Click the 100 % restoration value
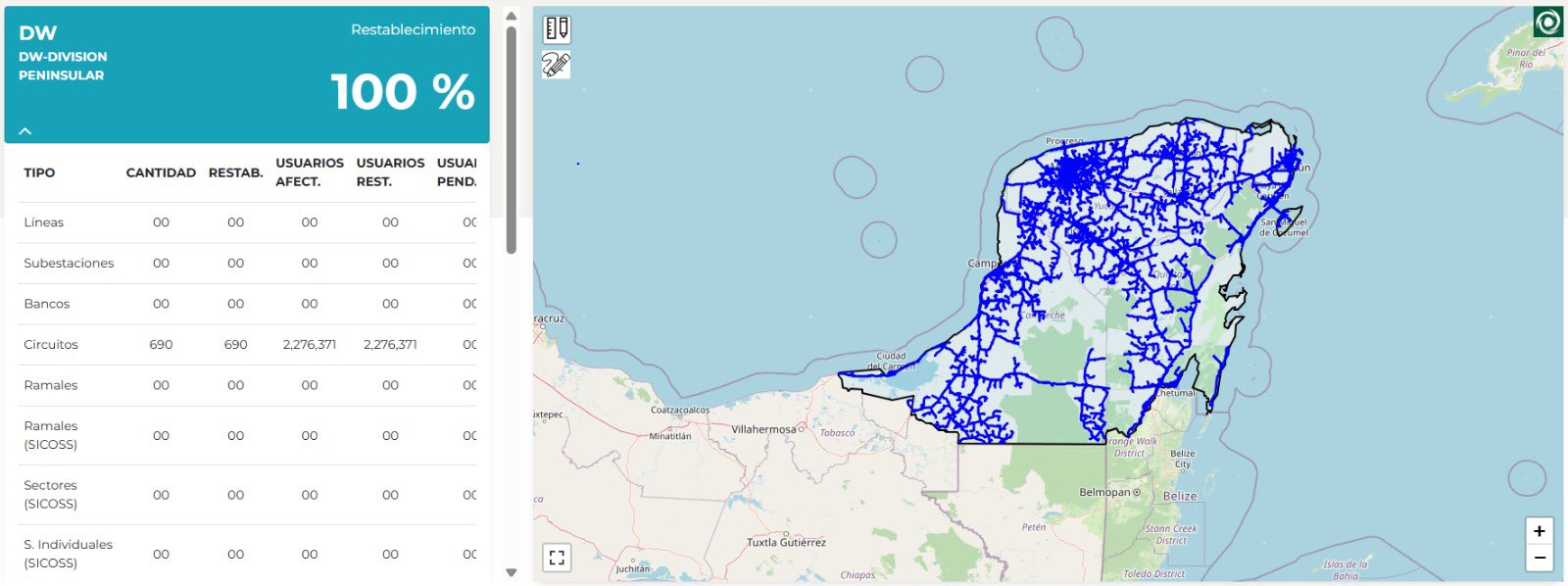 pyautogui.click(x=403, y=92)
